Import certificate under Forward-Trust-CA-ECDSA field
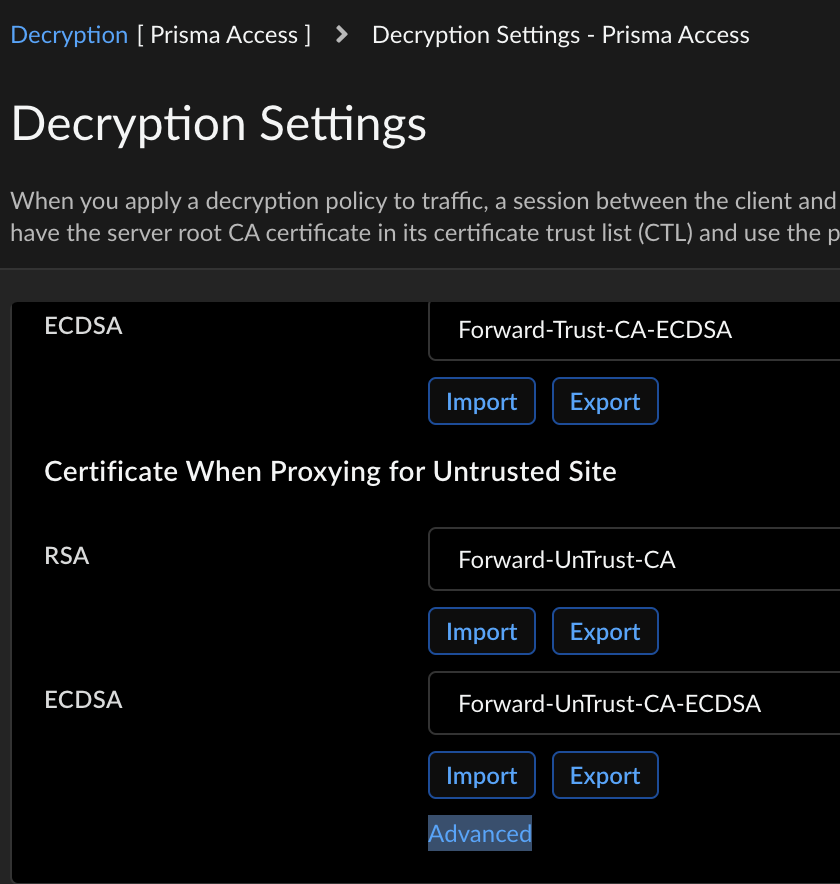This screenshot has height=884, width=840. pos(482,401)
